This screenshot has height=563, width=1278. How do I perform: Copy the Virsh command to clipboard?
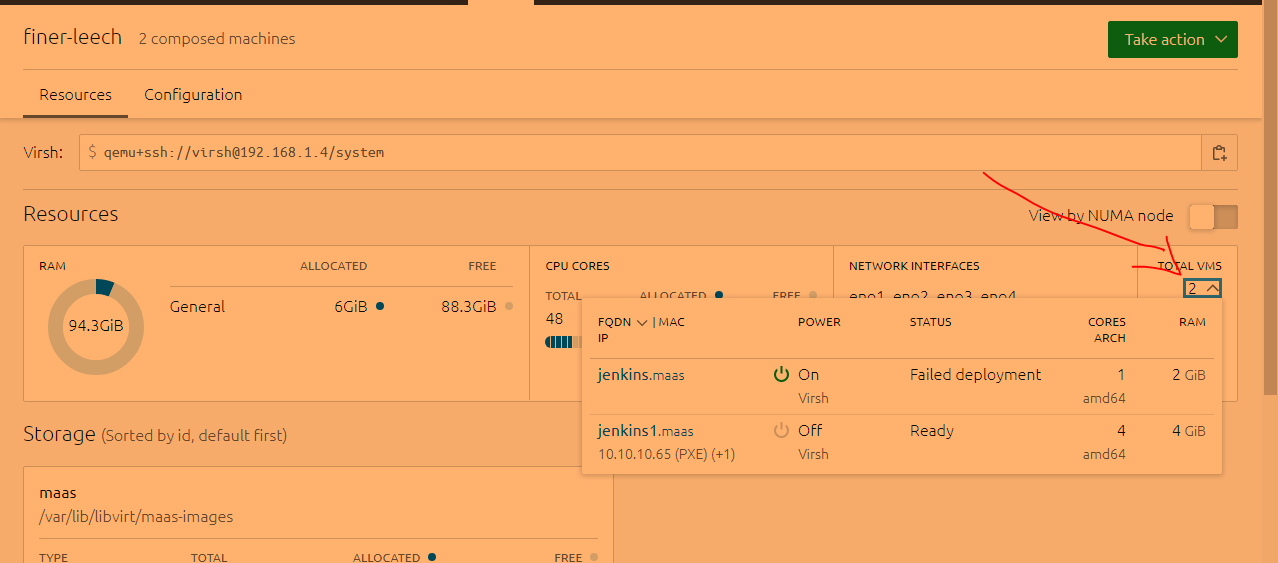point(1219,153)
